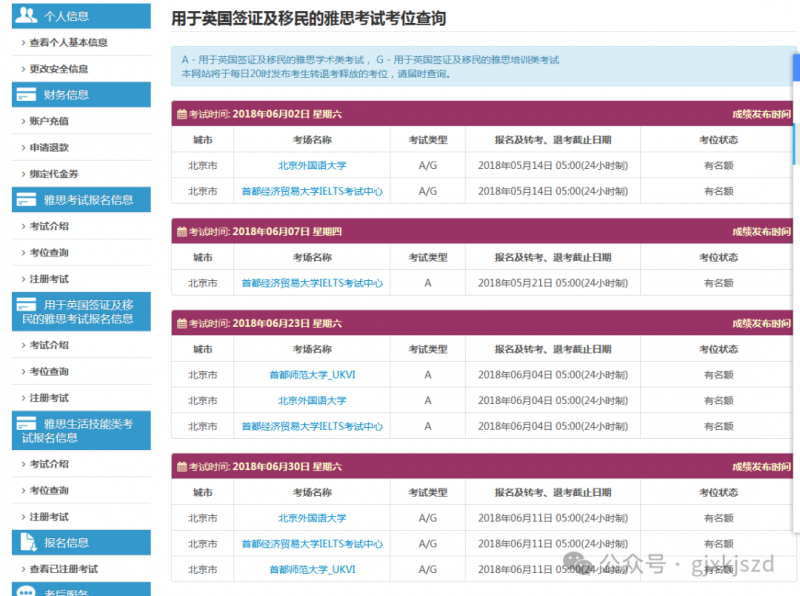
Task: Click the 财务信息 card icon
Action: pyautogui.click(x=26, y=94)
